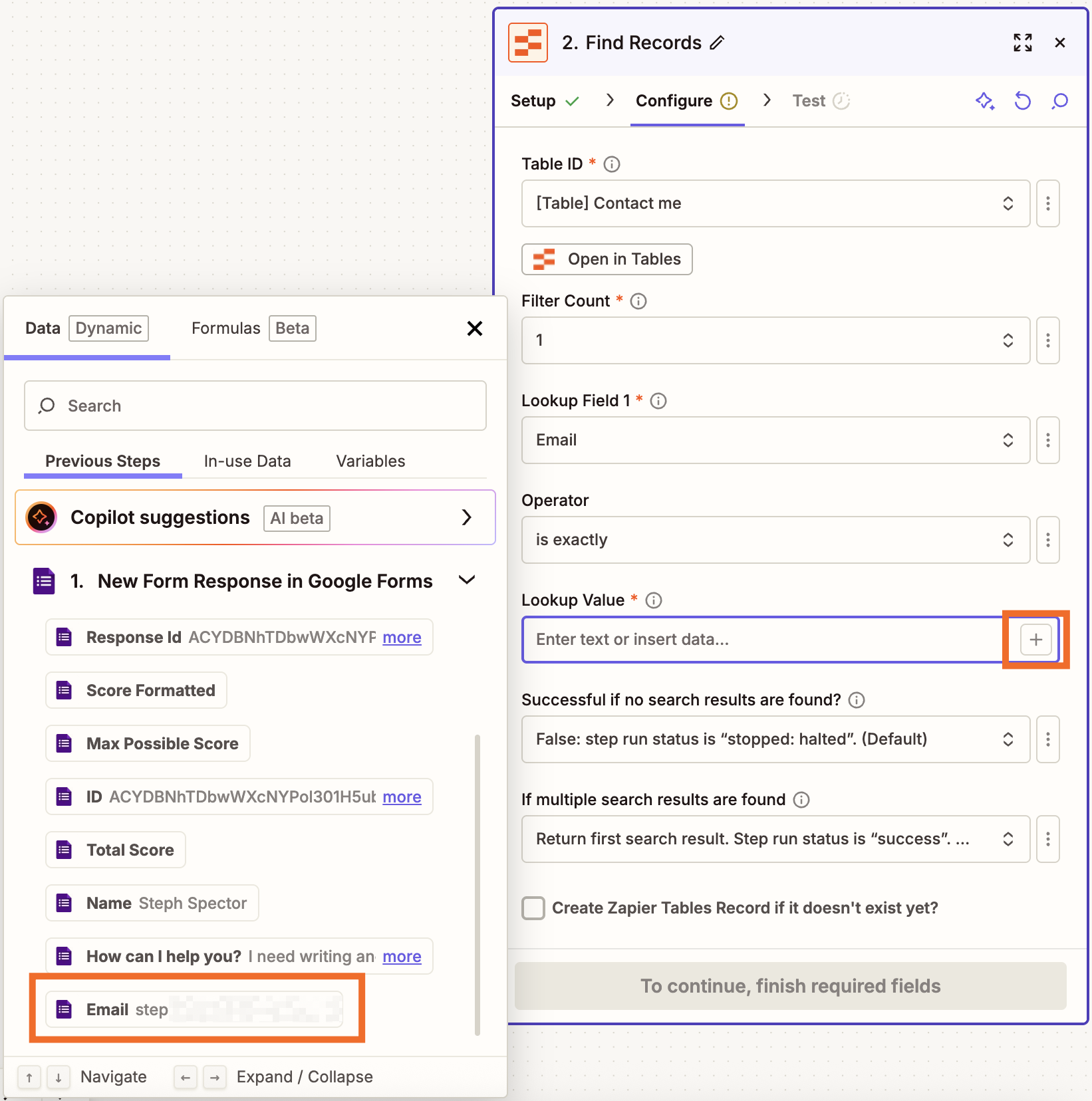Enable Create Zapier Tables Record checkbox
The width and height of the screenshot is (1092, 1101).
[533, 908]
